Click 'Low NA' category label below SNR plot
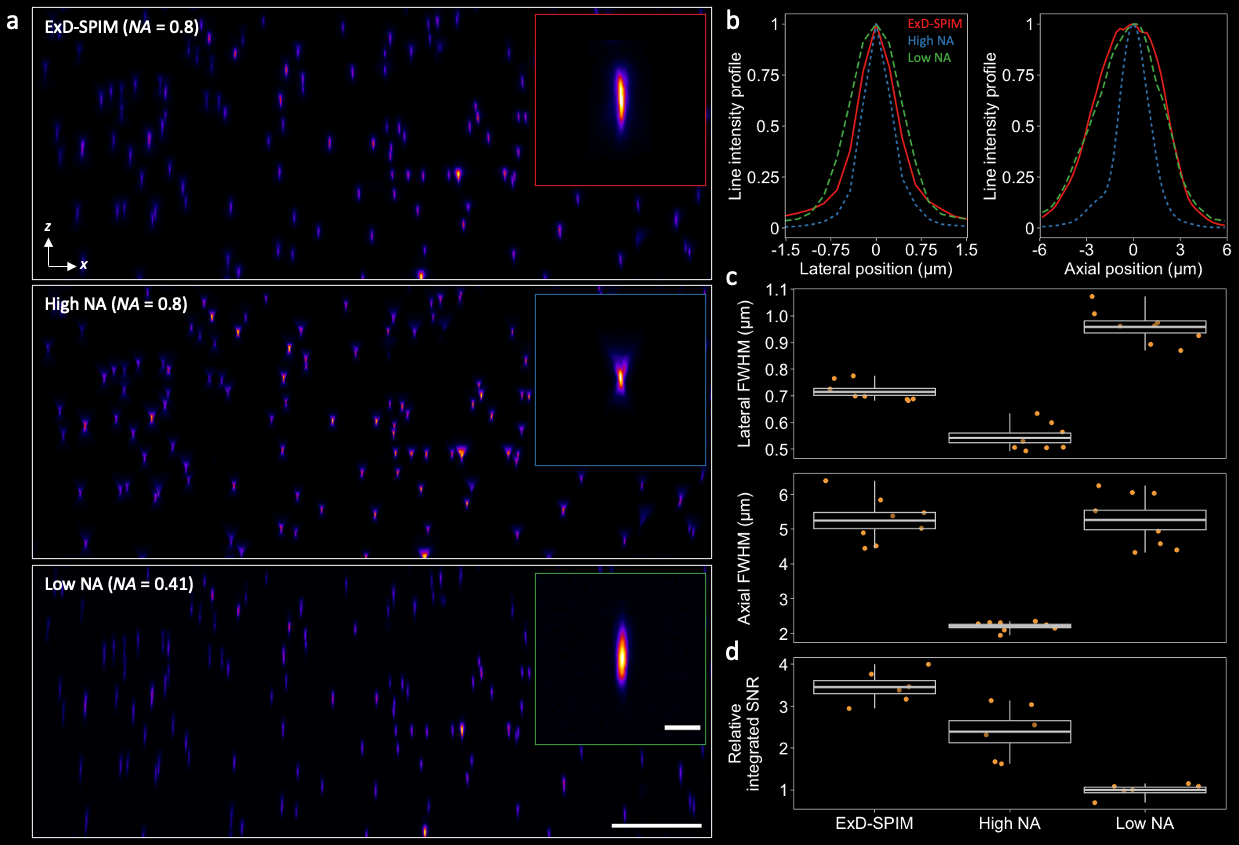This screenshot has width=1239, height=845. [1145, 824]
